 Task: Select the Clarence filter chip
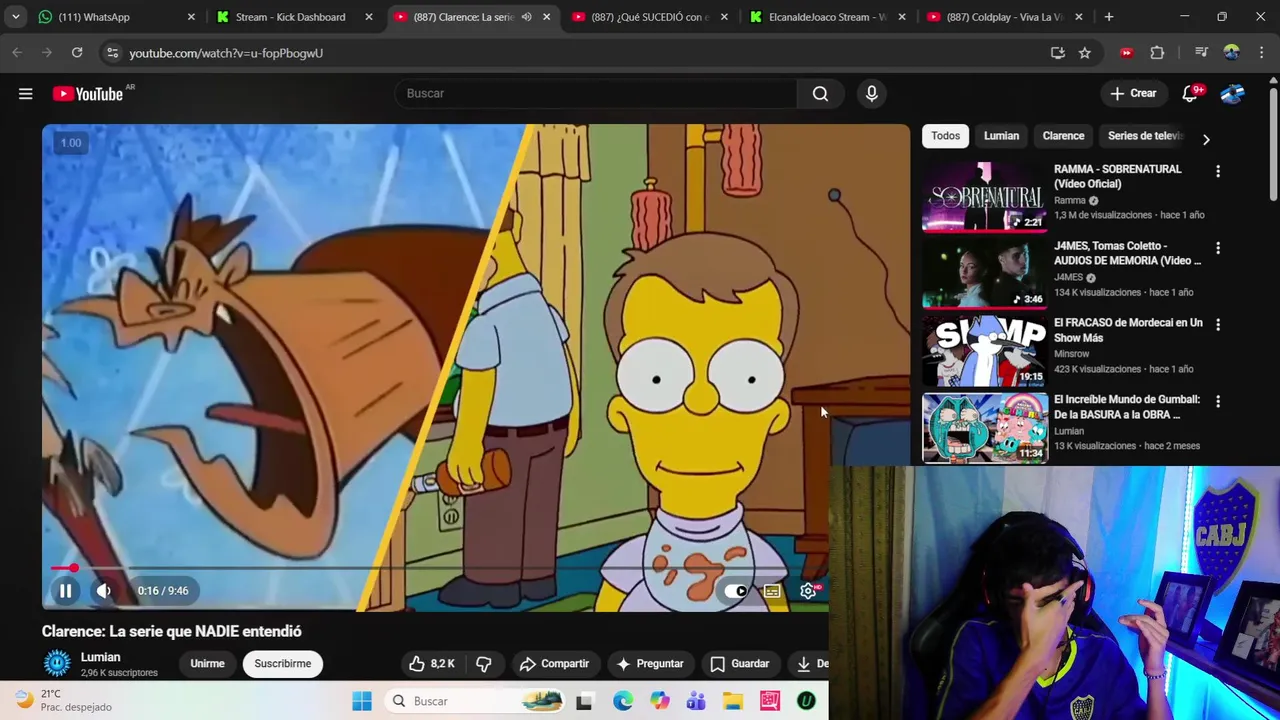1063,136
